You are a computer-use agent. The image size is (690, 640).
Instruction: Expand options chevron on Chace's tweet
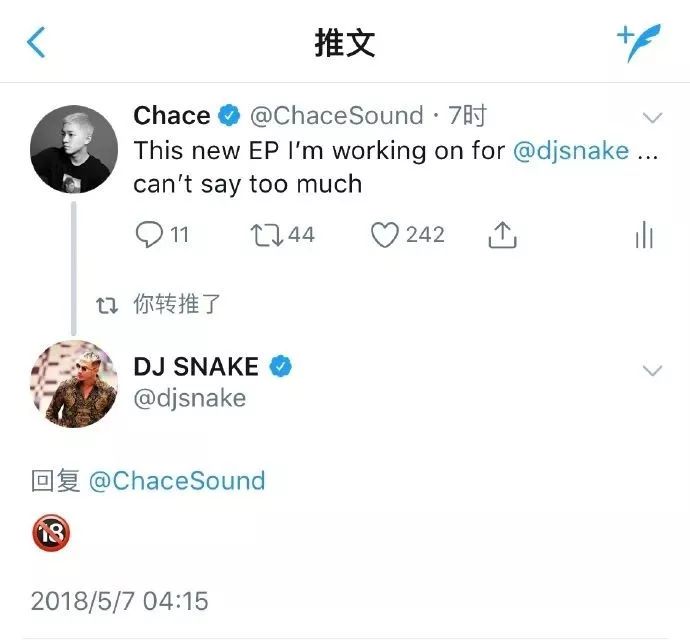652,118
